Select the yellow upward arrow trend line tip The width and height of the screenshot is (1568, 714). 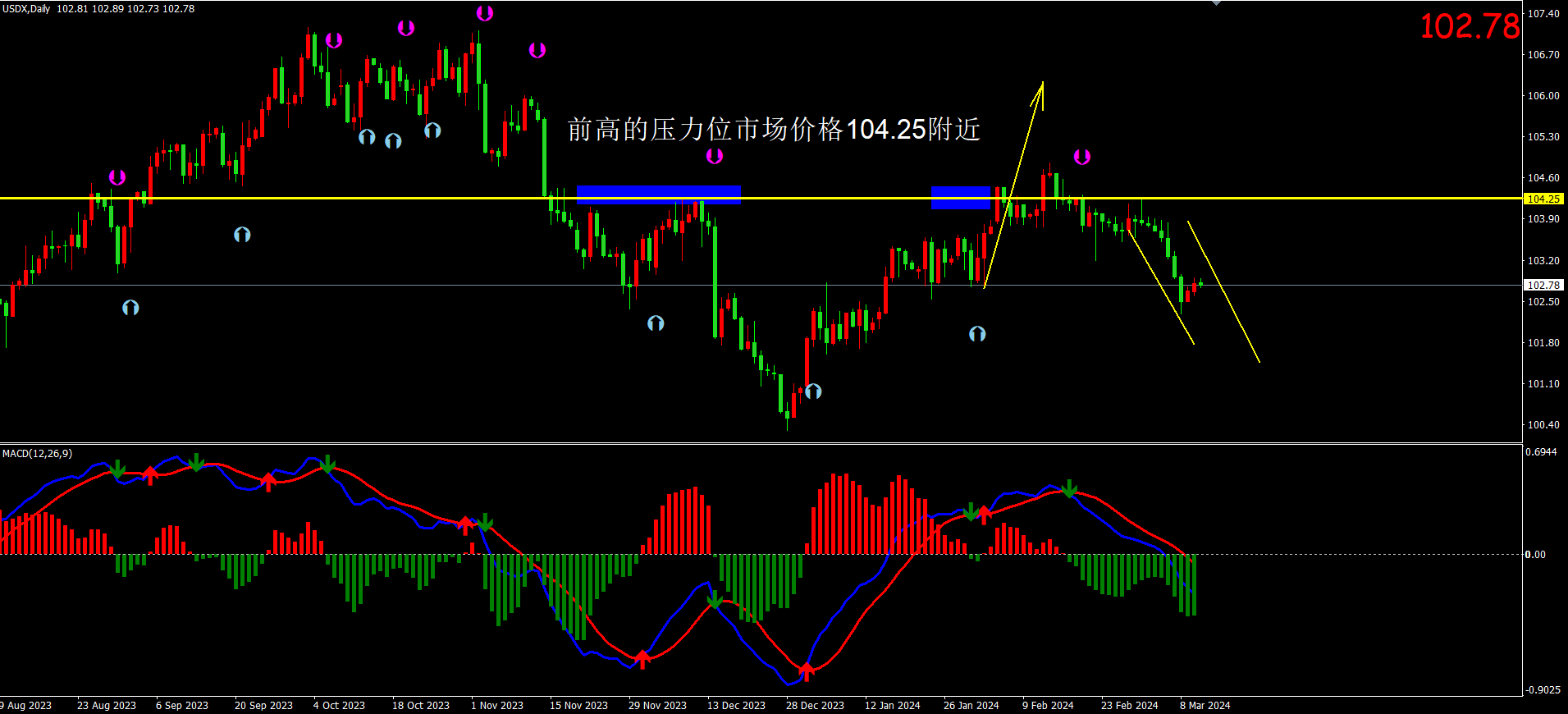[1041, 84]
